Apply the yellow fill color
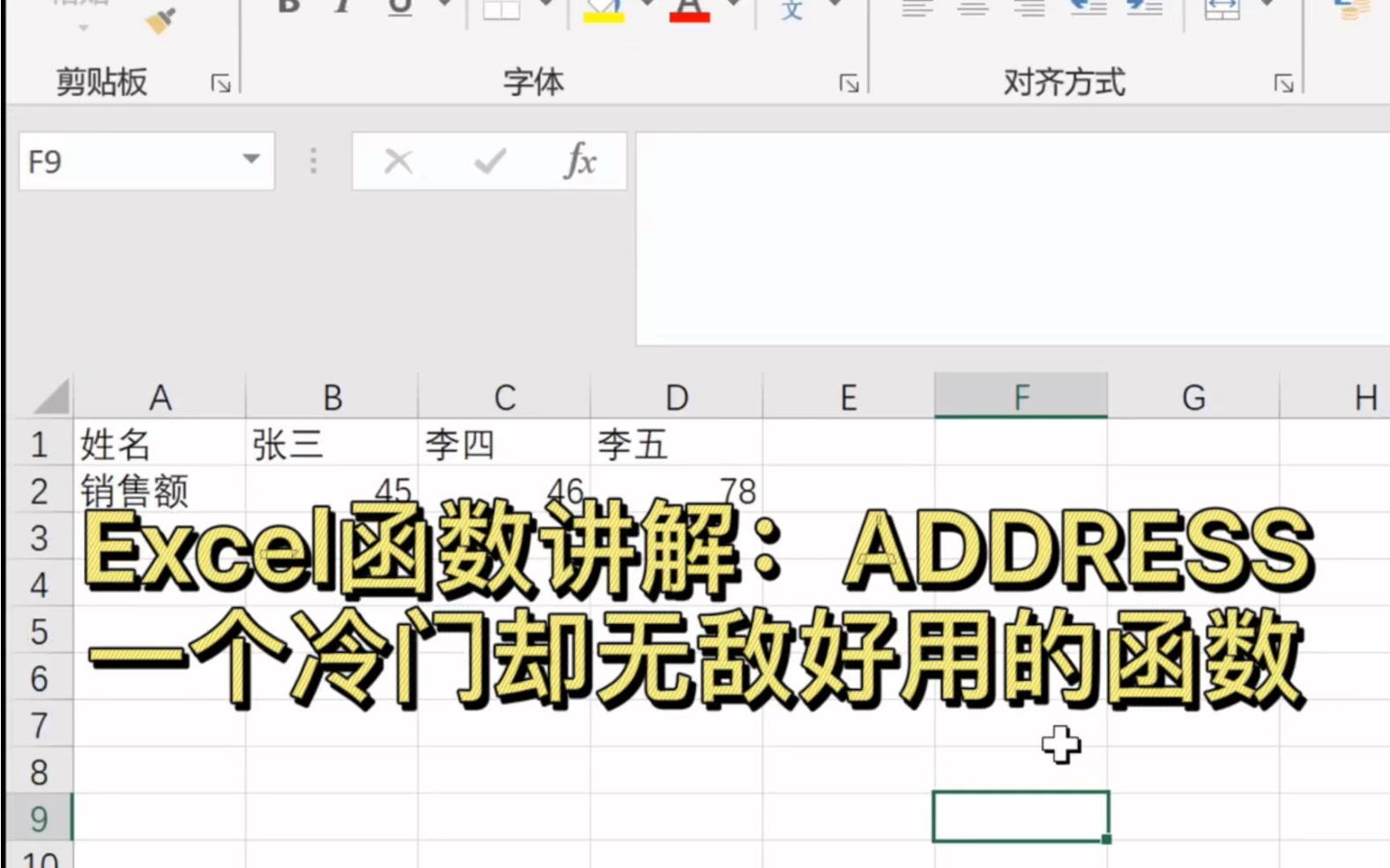Viewport: 1390px width, 868px height. point(604,11)
